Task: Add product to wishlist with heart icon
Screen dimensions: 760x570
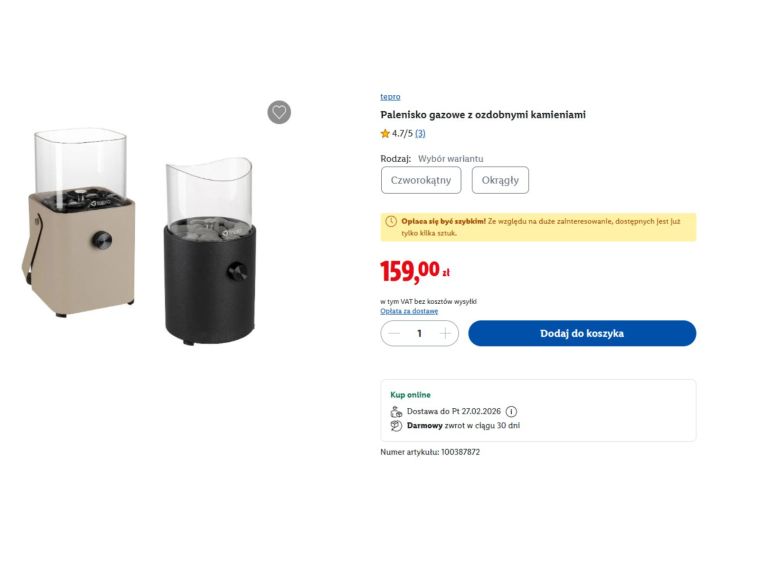Action: (x=279, y=112)
